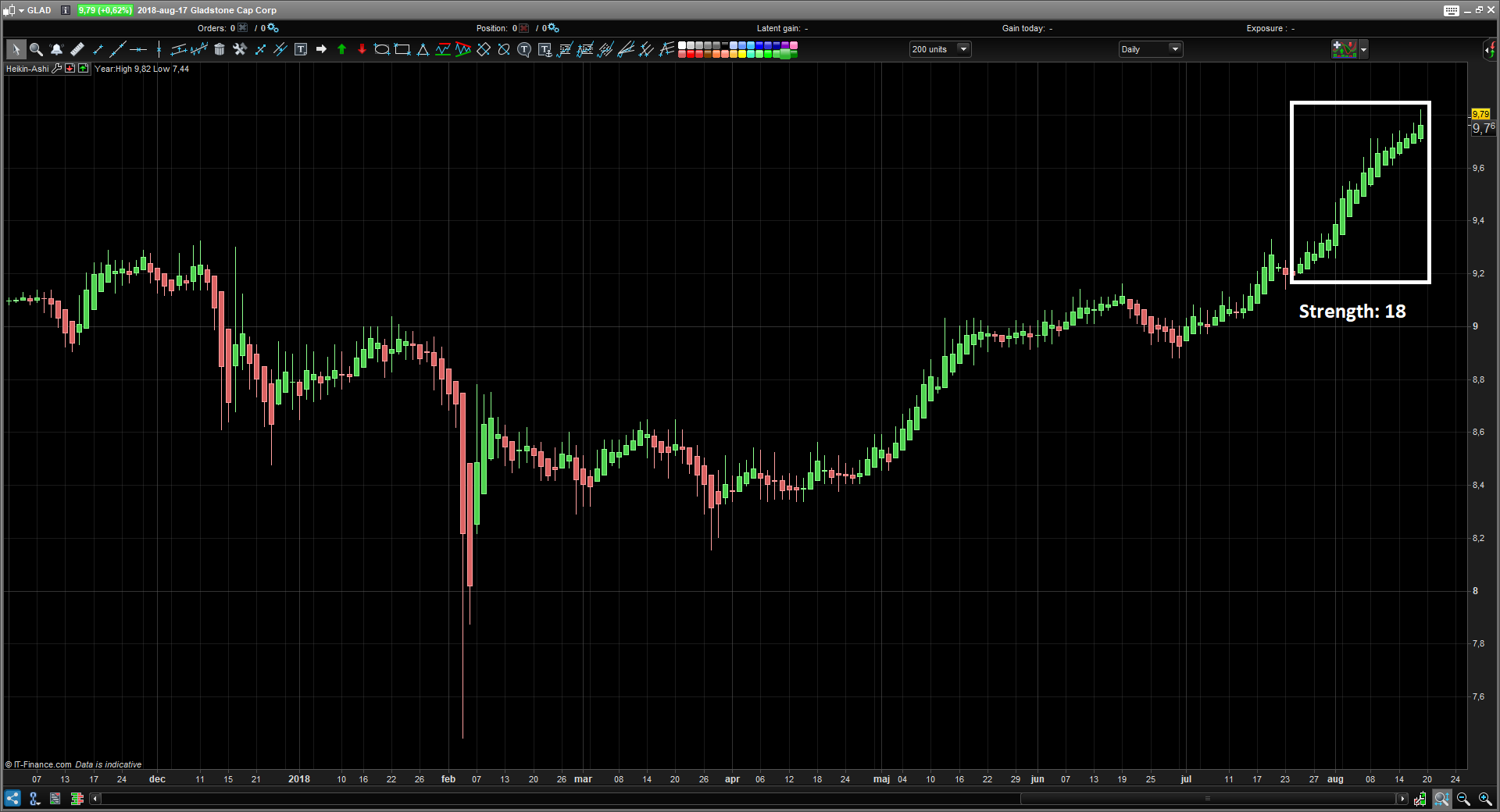
Task: Select the white right arrow tool
Action: 321,49
